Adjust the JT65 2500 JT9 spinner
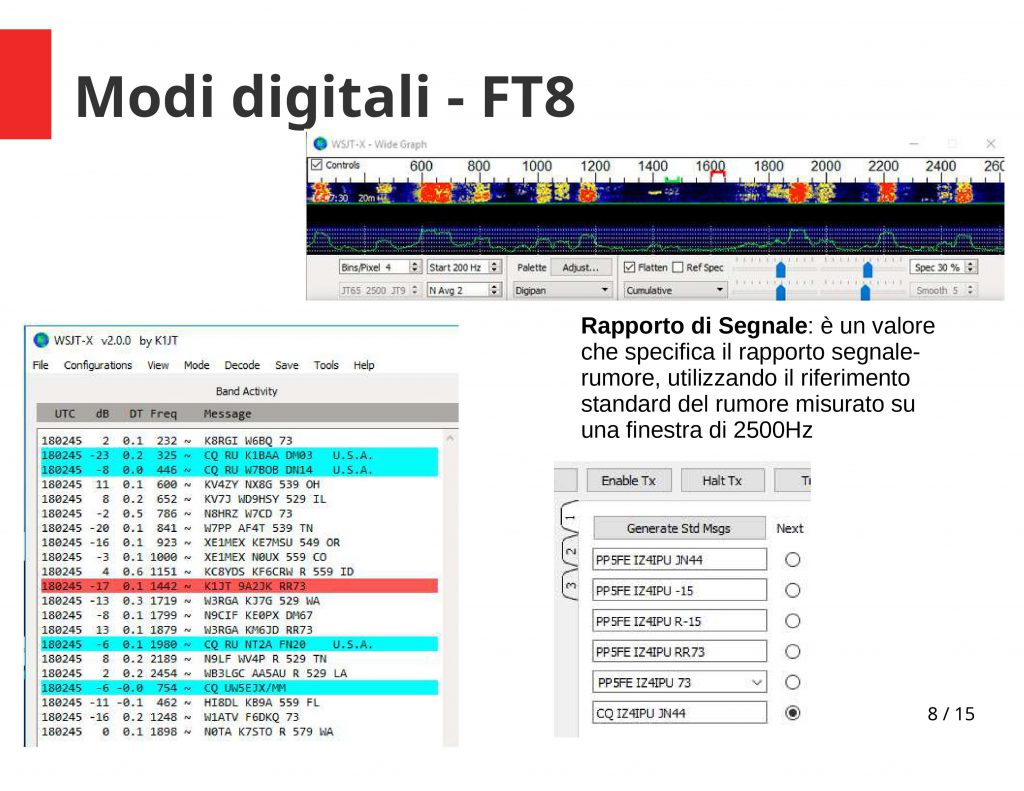 pyautogui.click(x=415, y=290)
